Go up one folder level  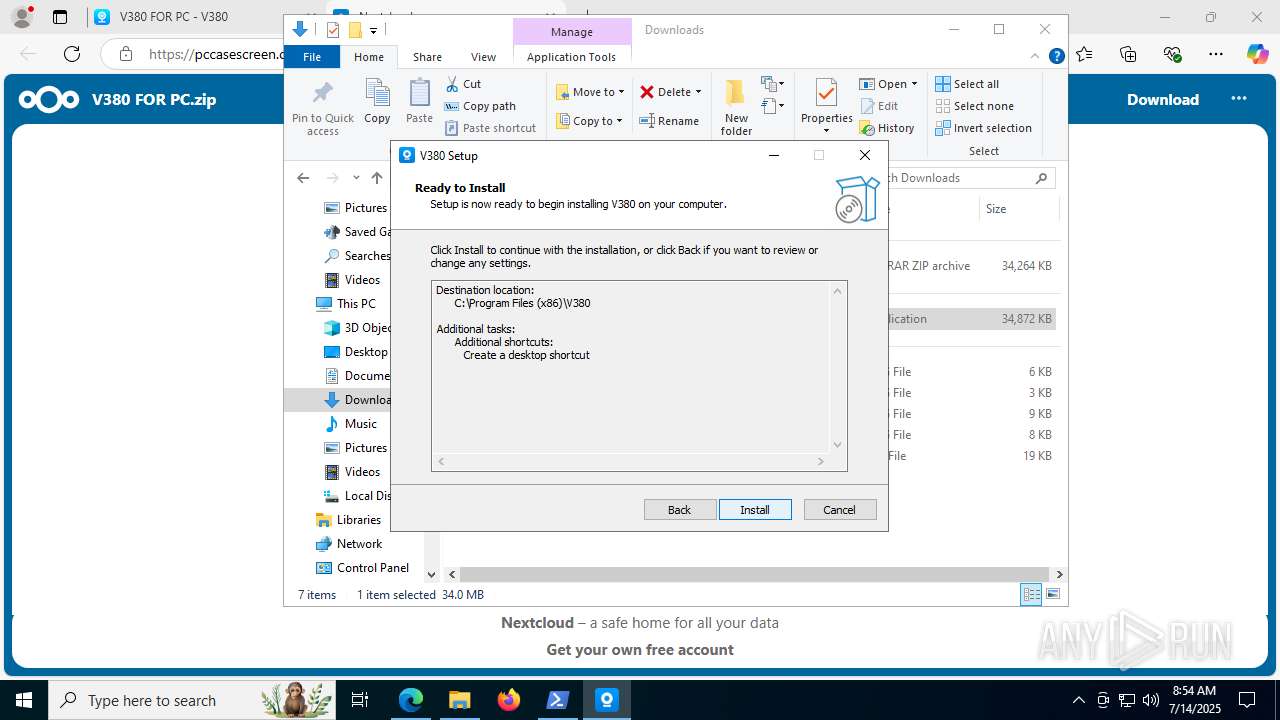[377, 178]
